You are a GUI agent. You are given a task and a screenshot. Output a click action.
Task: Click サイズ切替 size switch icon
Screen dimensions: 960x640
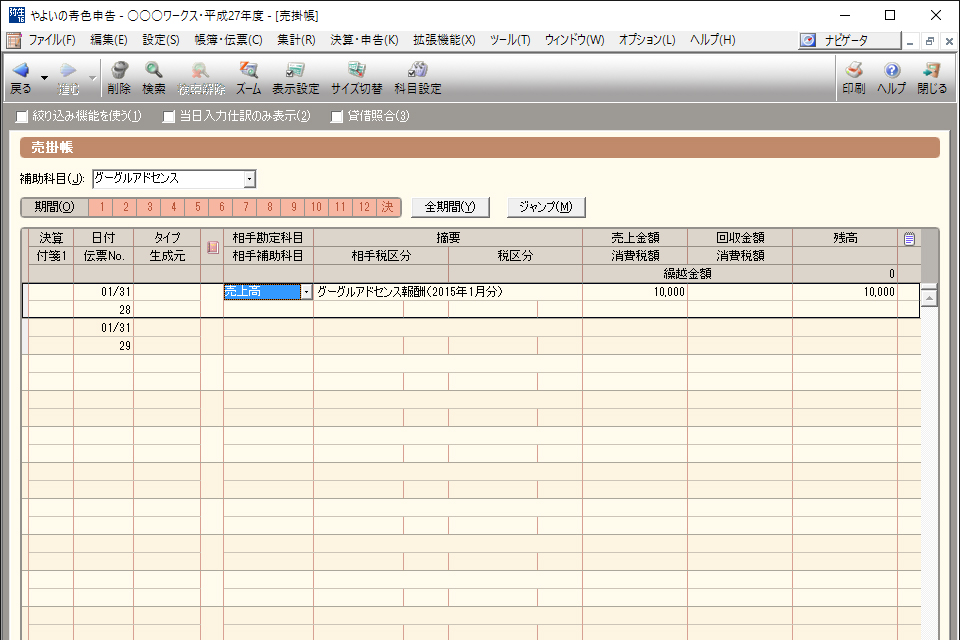point(356,70)
